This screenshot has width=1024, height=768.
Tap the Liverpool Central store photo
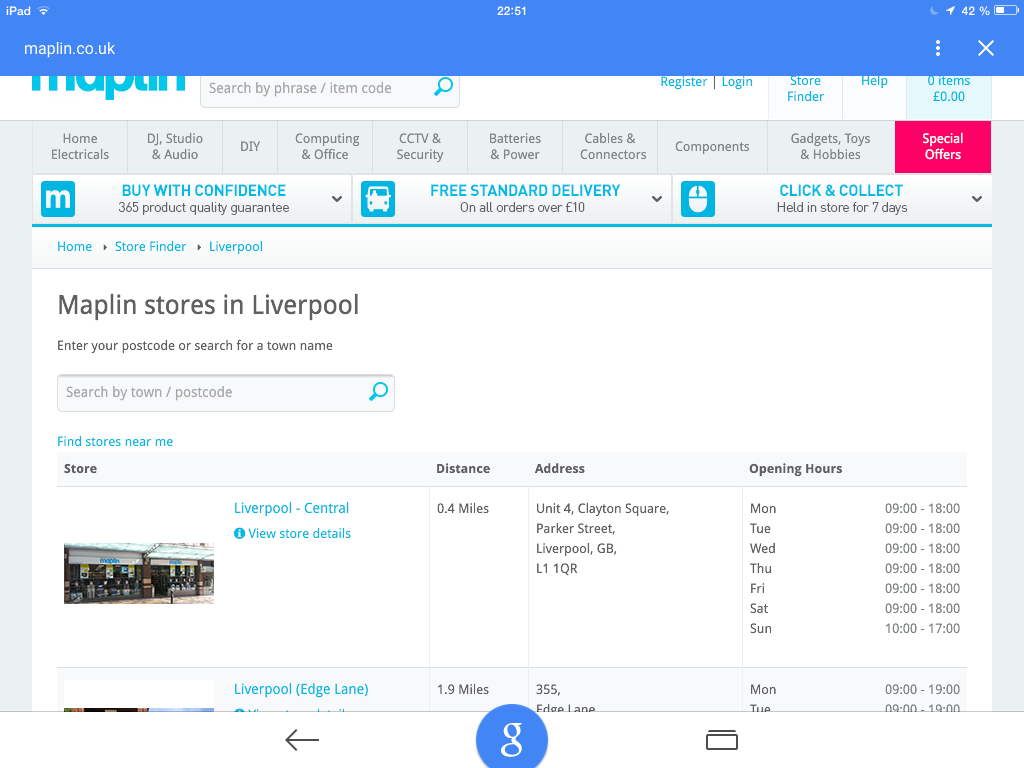point(138,573)
